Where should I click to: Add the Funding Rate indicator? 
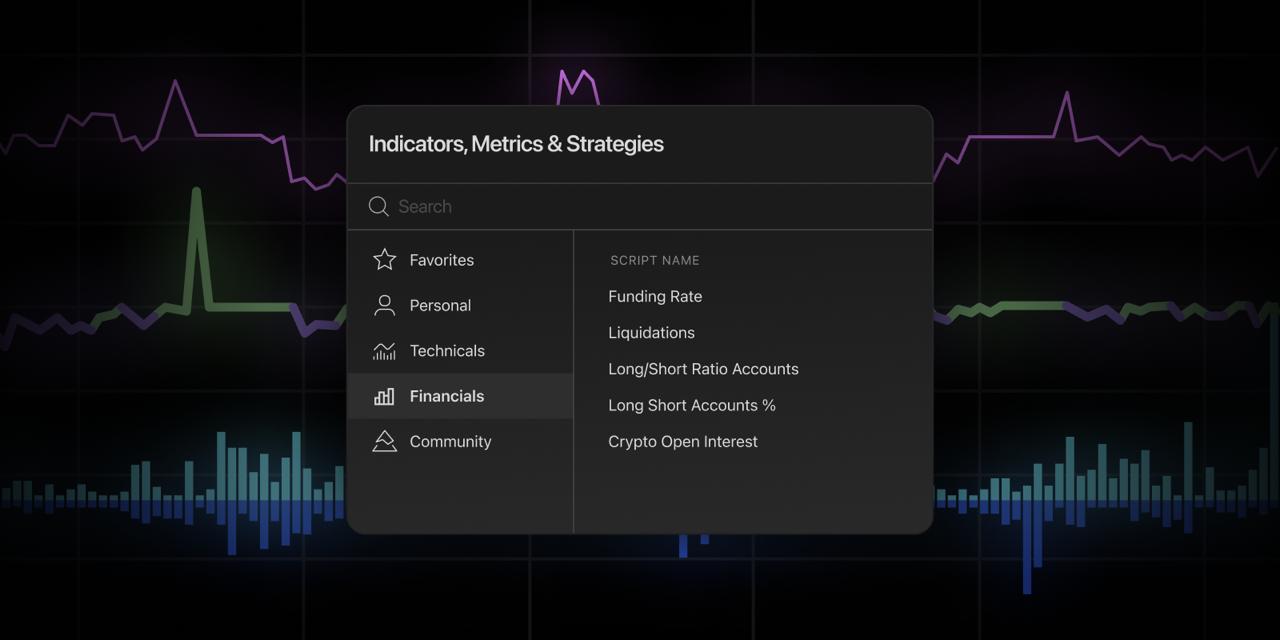tap(655, 296)
